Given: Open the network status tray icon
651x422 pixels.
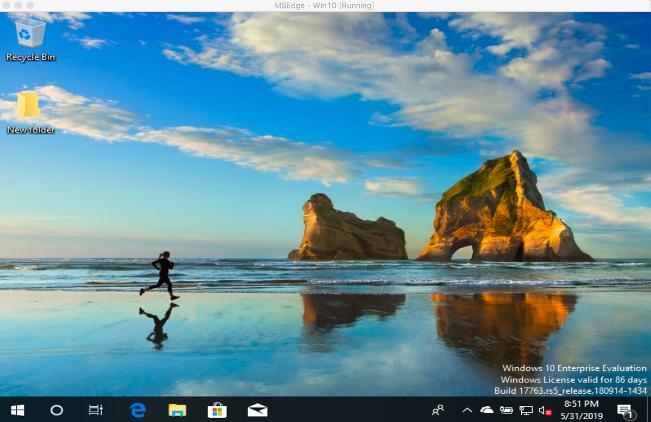Looking at the screenshot, I should pyautogui.click(x=526, y=411).
